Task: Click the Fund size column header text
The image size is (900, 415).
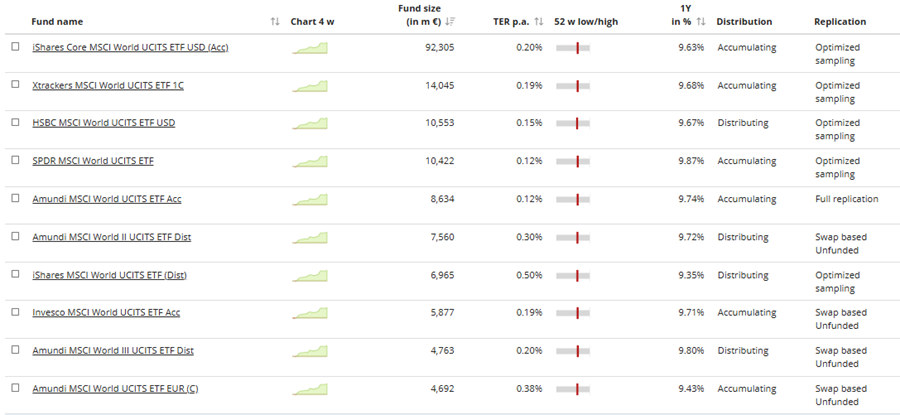Action: (420, 15)
